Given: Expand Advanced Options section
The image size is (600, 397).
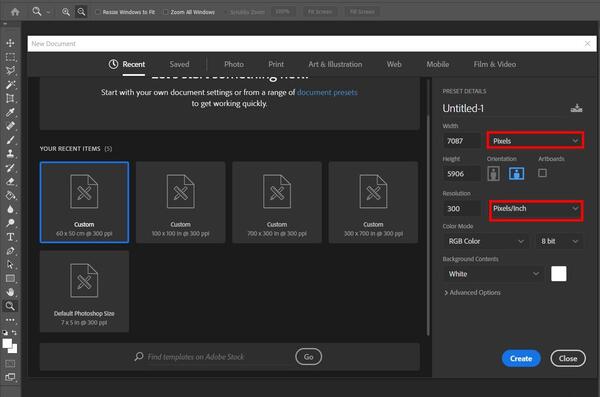Looking at the screenshot, I should (472, 292).
